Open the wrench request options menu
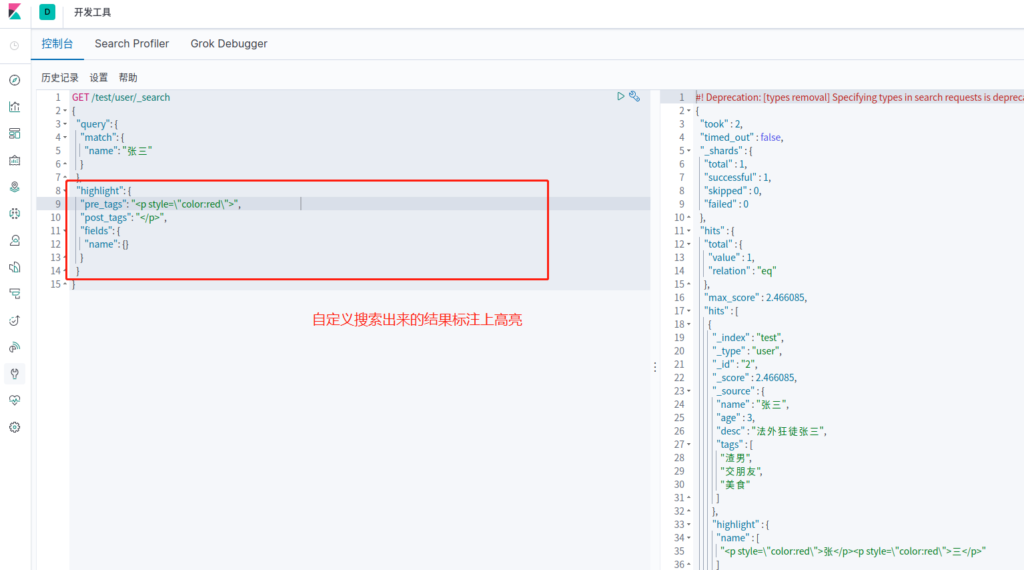The image size is (1024, 570). pos(634,96)
